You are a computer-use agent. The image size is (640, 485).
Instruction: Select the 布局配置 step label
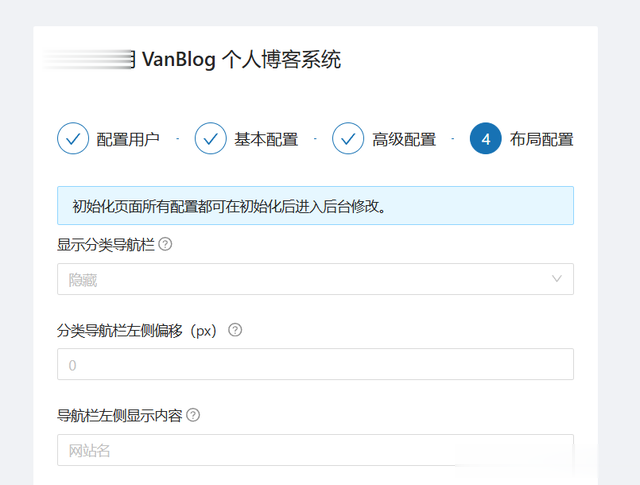(x=541, y=139)
